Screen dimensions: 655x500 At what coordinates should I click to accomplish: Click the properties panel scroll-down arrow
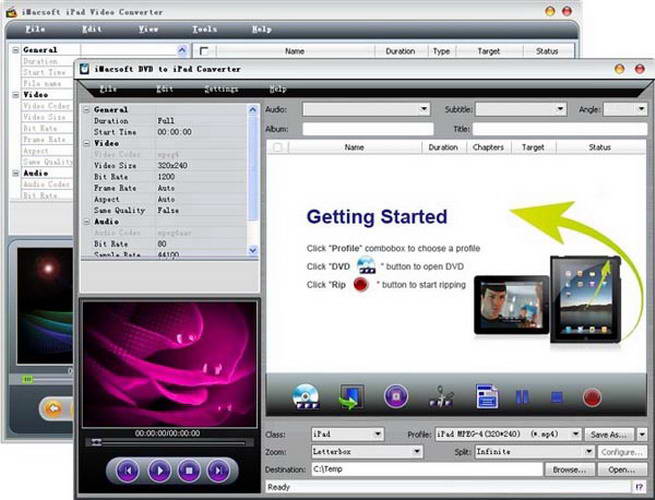click(x=253, y=250)
